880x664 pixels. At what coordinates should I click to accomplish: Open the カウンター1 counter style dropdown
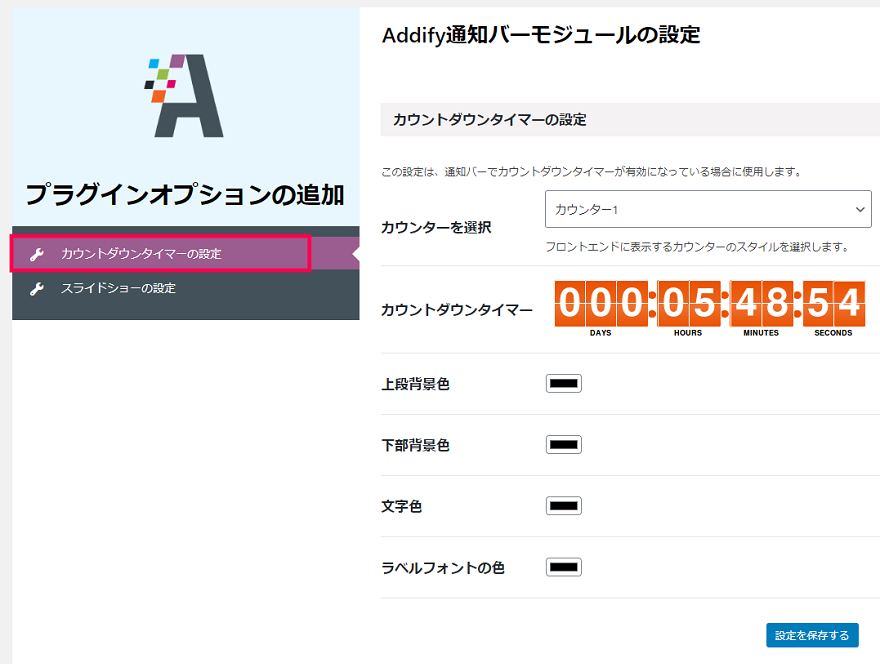[x=708, y=209]
